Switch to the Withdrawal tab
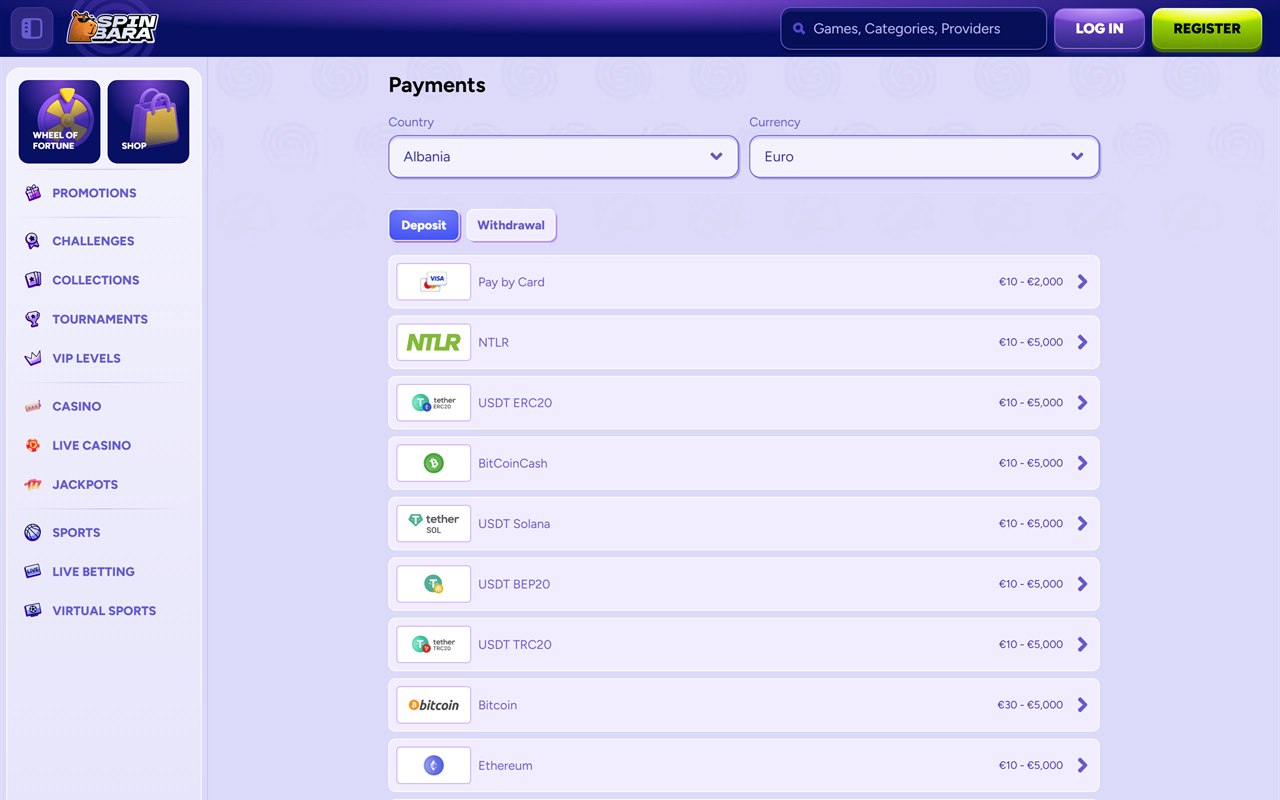1280x800 pixels. [511, 225]
